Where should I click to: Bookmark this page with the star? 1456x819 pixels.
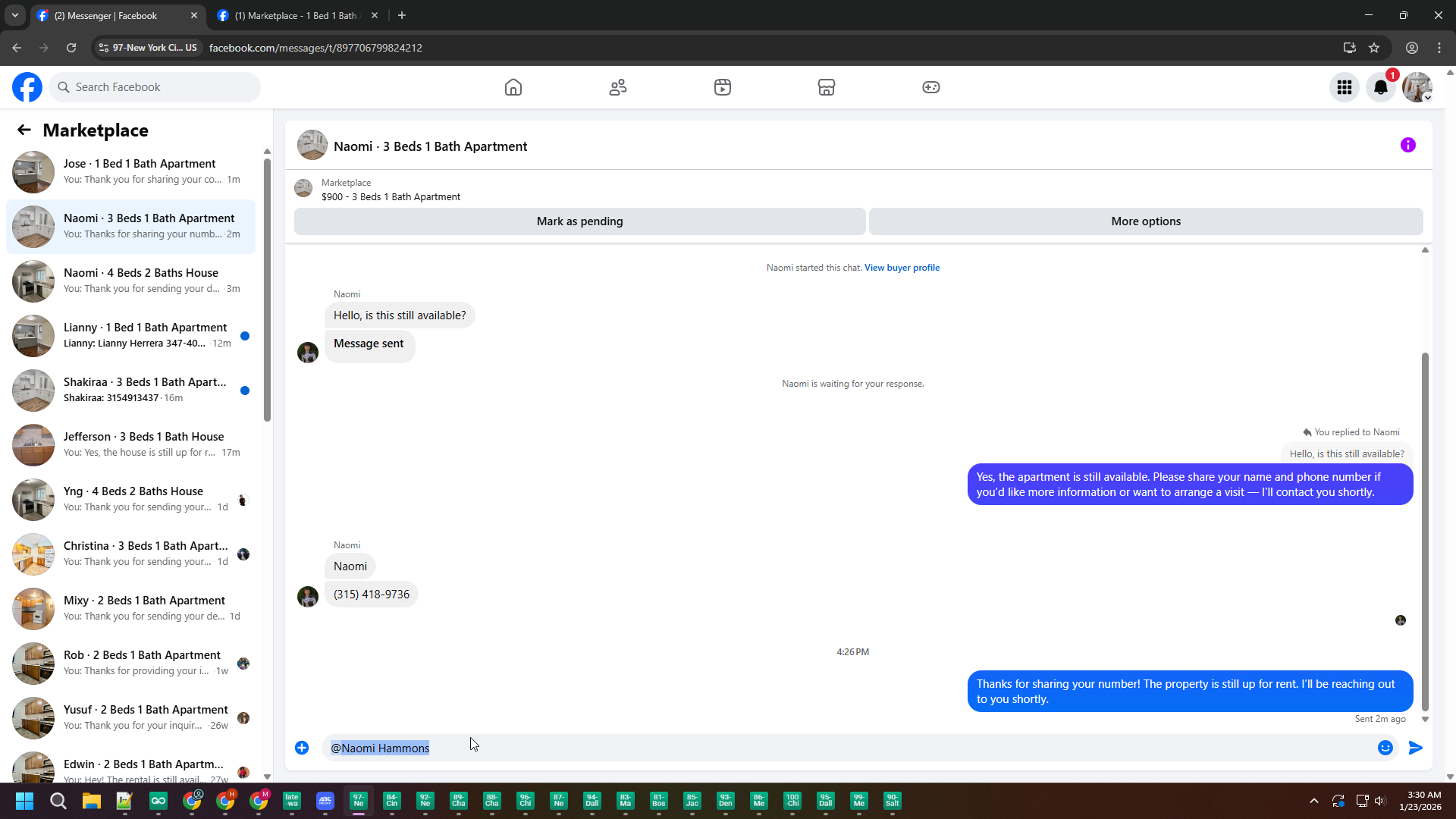pyautogui.click(x=1374, y=48)
